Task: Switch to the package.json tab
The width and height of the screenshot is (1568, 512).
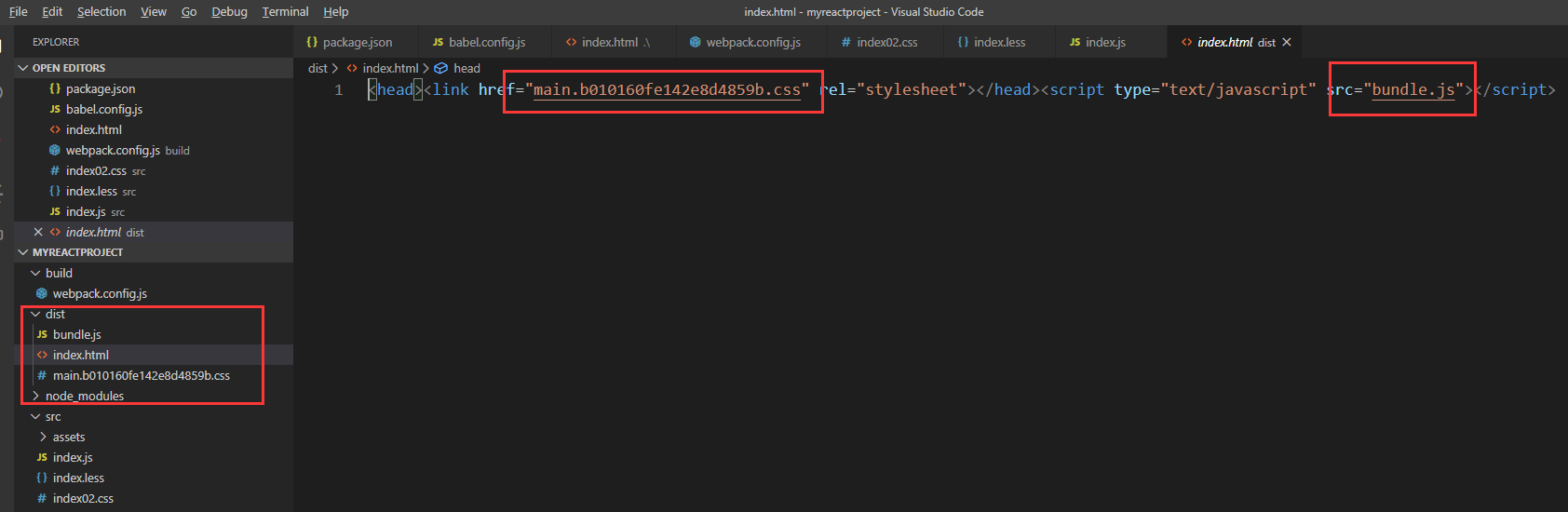Action: pos(357,42)
